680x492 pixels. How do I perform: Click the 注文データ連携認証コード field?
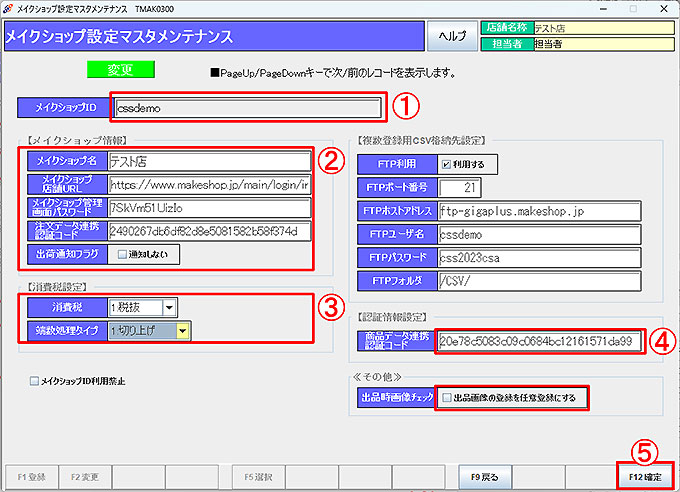[210, 231]
